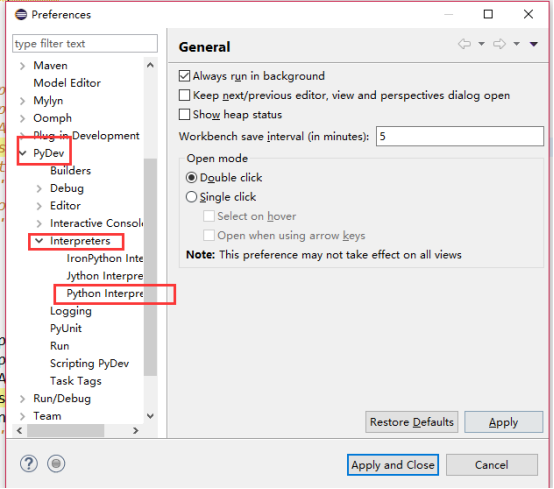Click the Forward navigation arrow icon
This screenshot has width=554, height=489.
(499, 44)
